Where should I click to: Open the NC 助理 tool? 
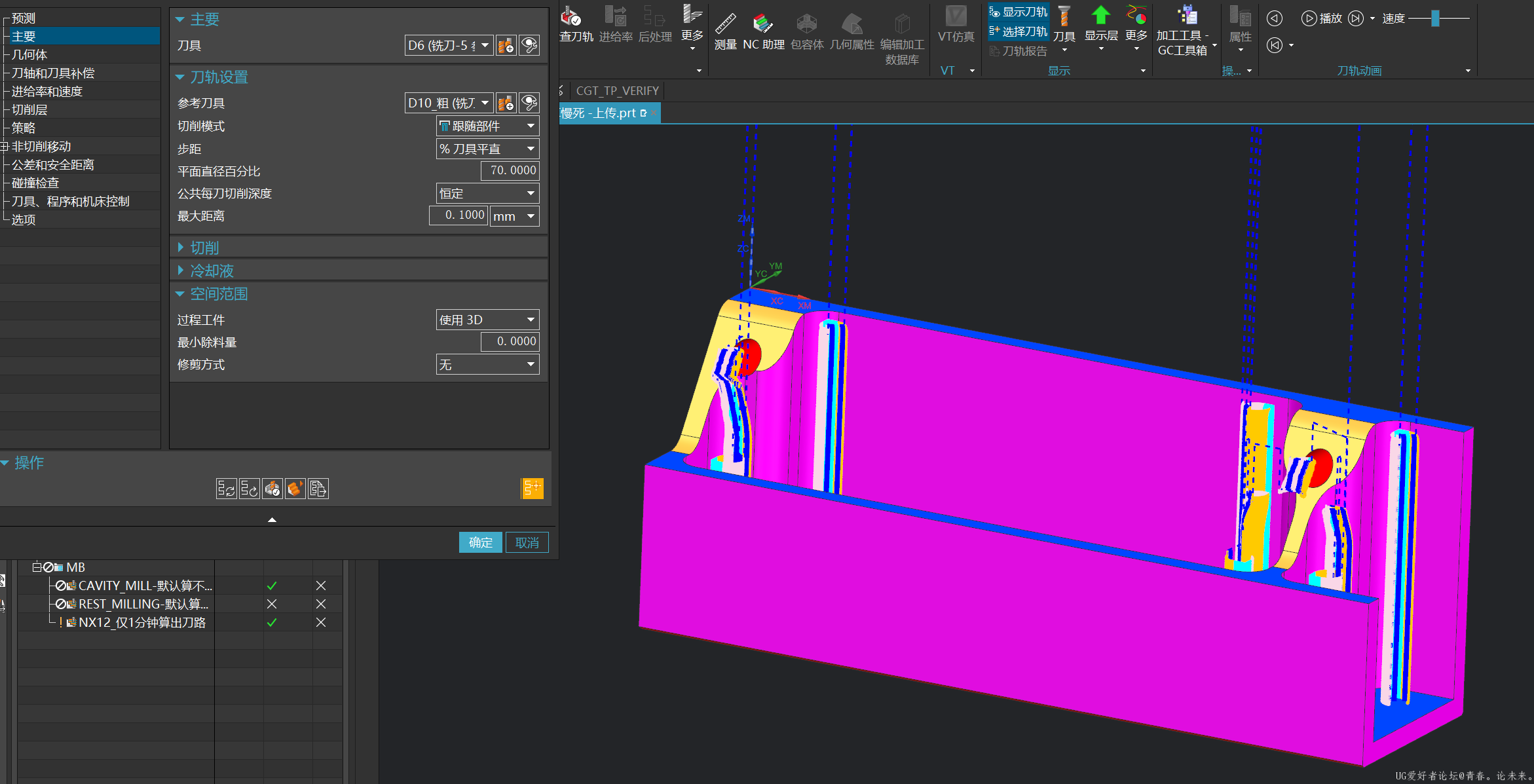(764, 31)
